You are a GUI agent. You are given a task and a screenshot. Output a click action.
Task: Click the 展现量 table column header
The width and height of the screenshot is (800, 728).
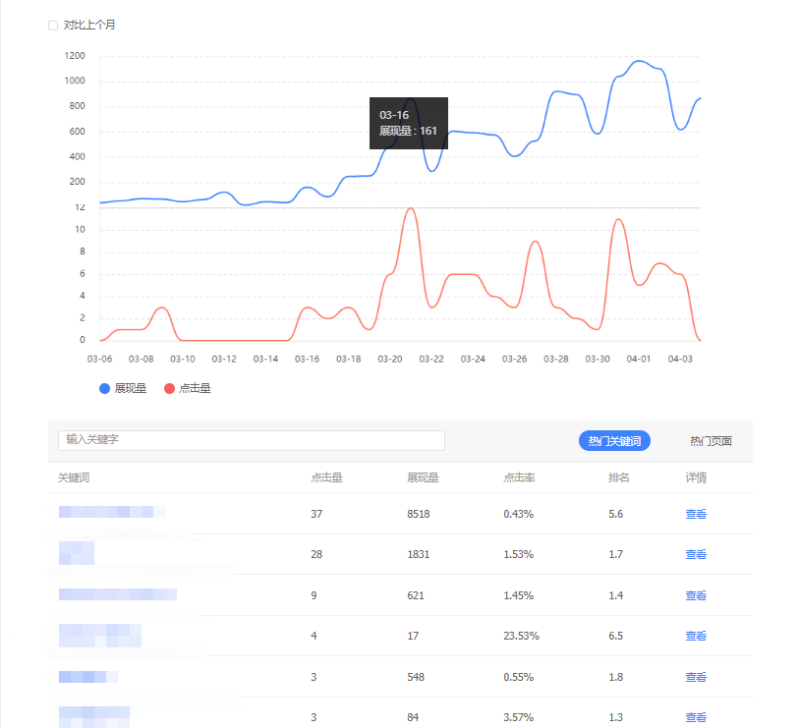(x=422, y=478)
